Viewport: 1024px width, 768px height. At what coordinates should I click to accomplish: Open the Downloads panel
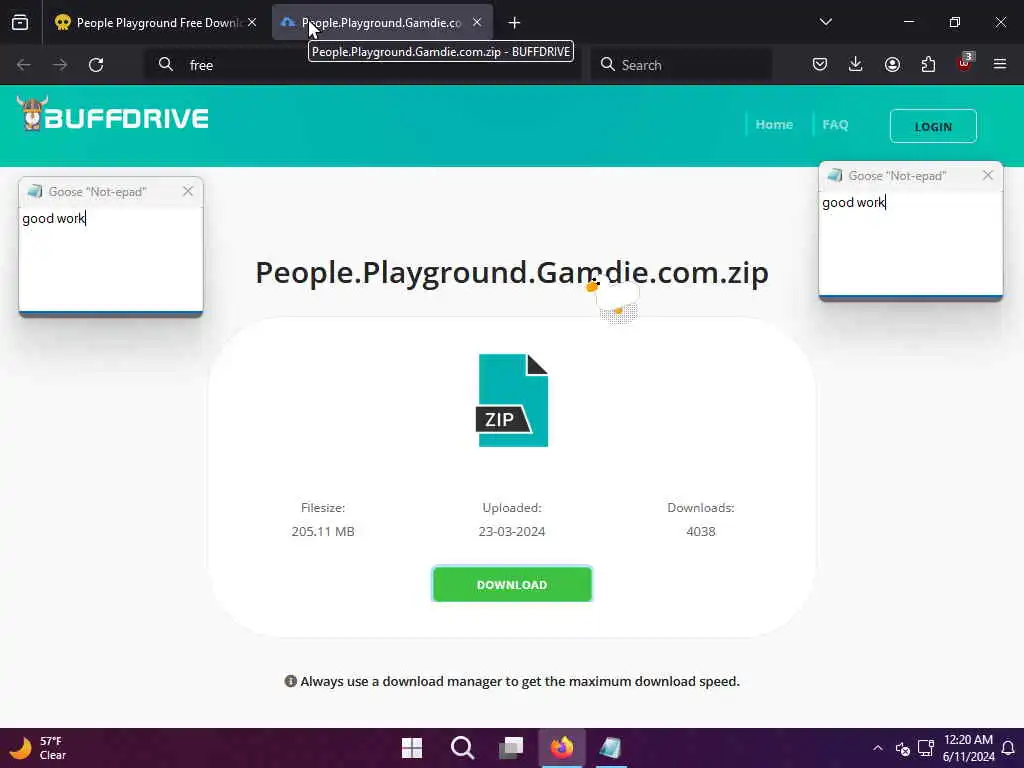click(856, 64)
